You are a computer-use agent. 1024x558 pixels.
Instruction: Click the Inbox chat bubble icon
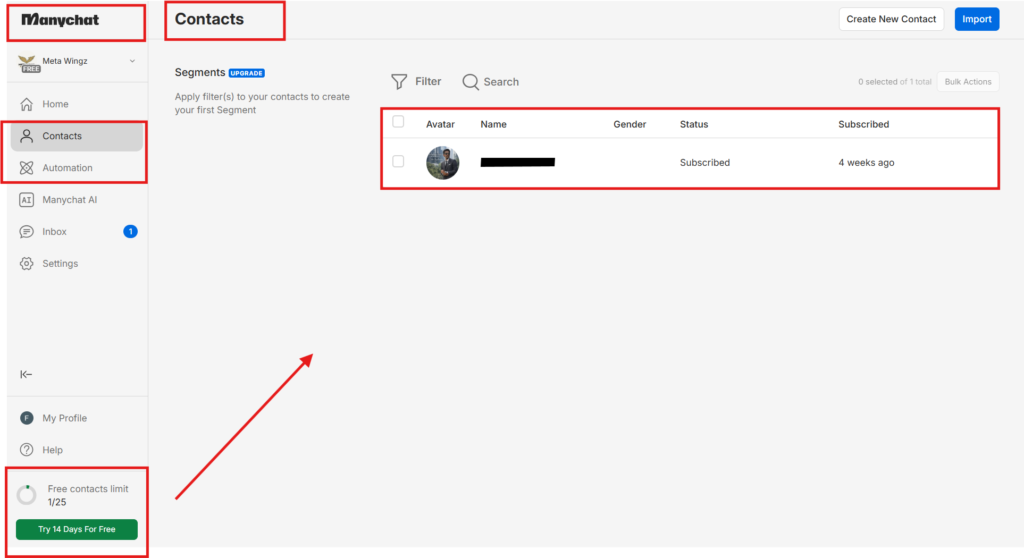click(26, 232)
